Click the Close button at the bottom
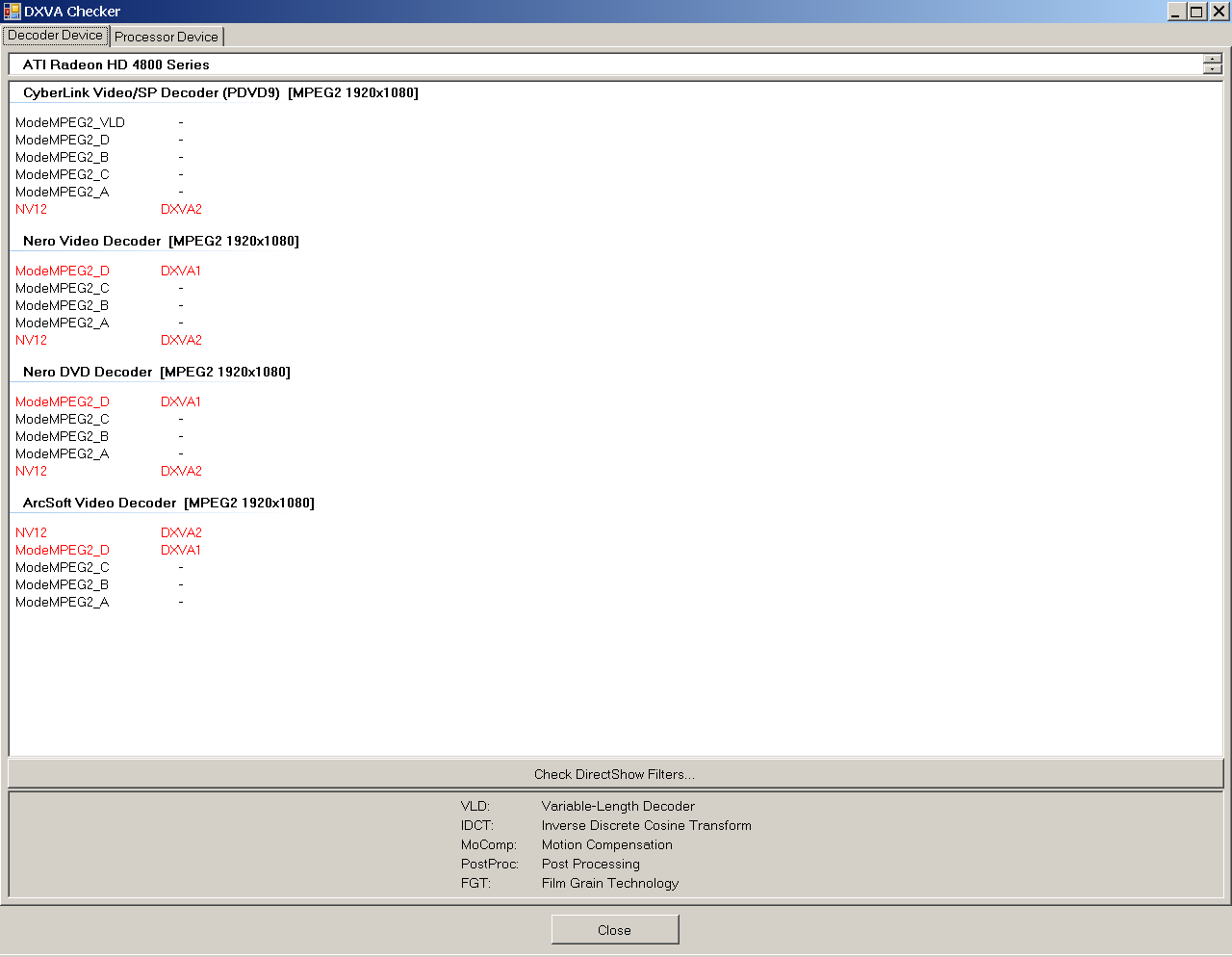The width and height of the screenshot is (1232, 957). tap(615, 930)
